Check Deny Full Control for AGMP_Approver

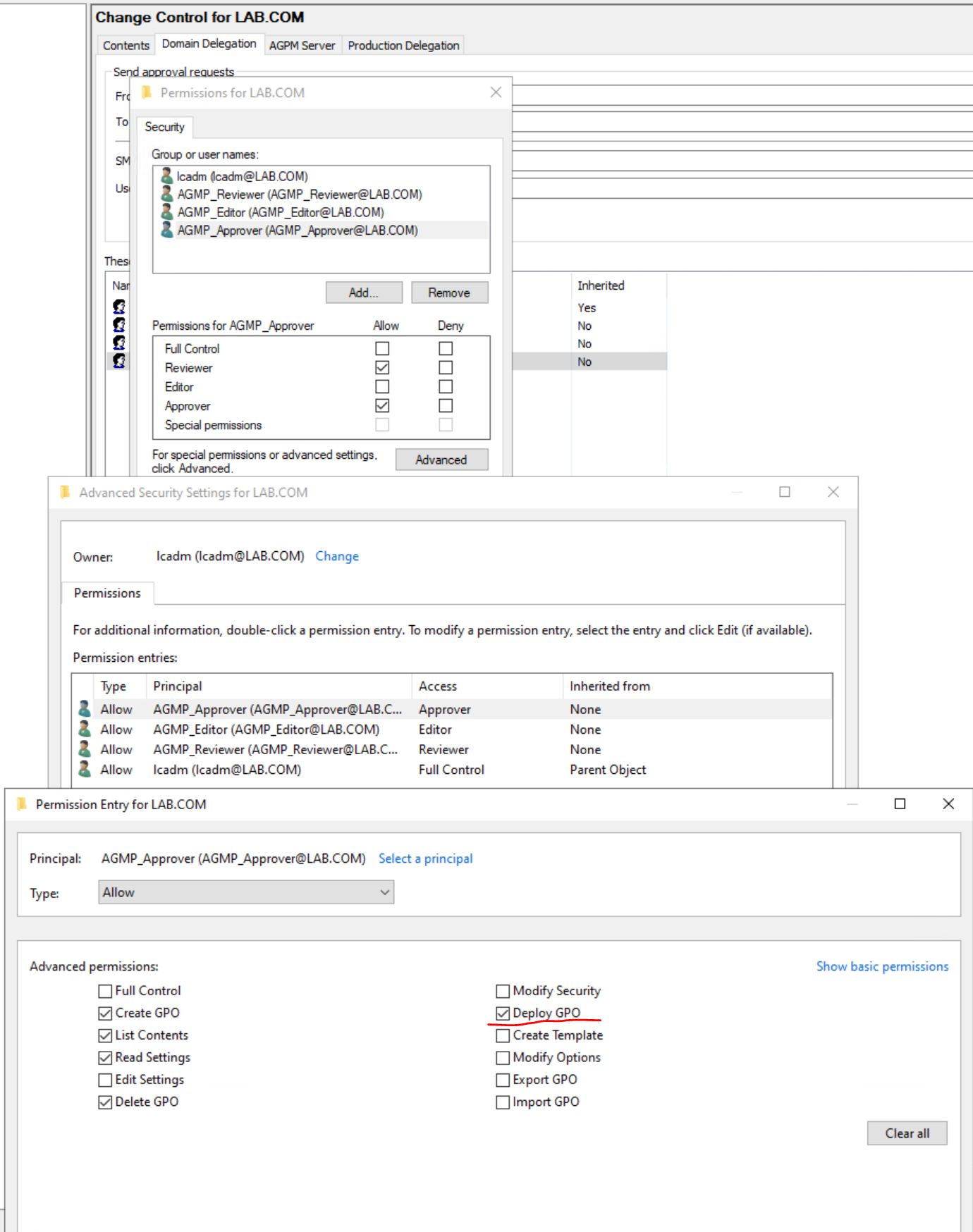[x=446, y=348]
